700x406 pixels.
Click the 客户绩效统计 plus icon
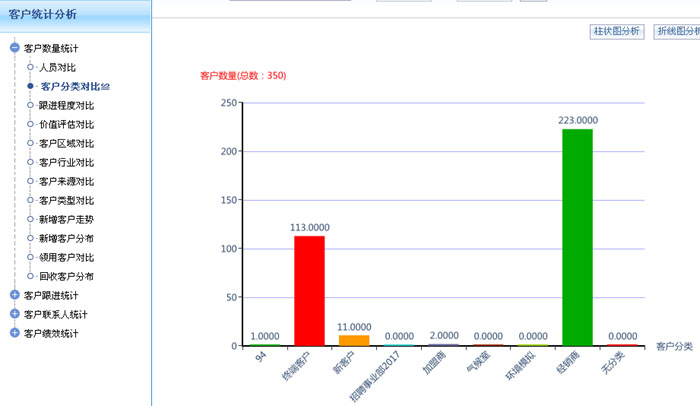tap(14, 333)
